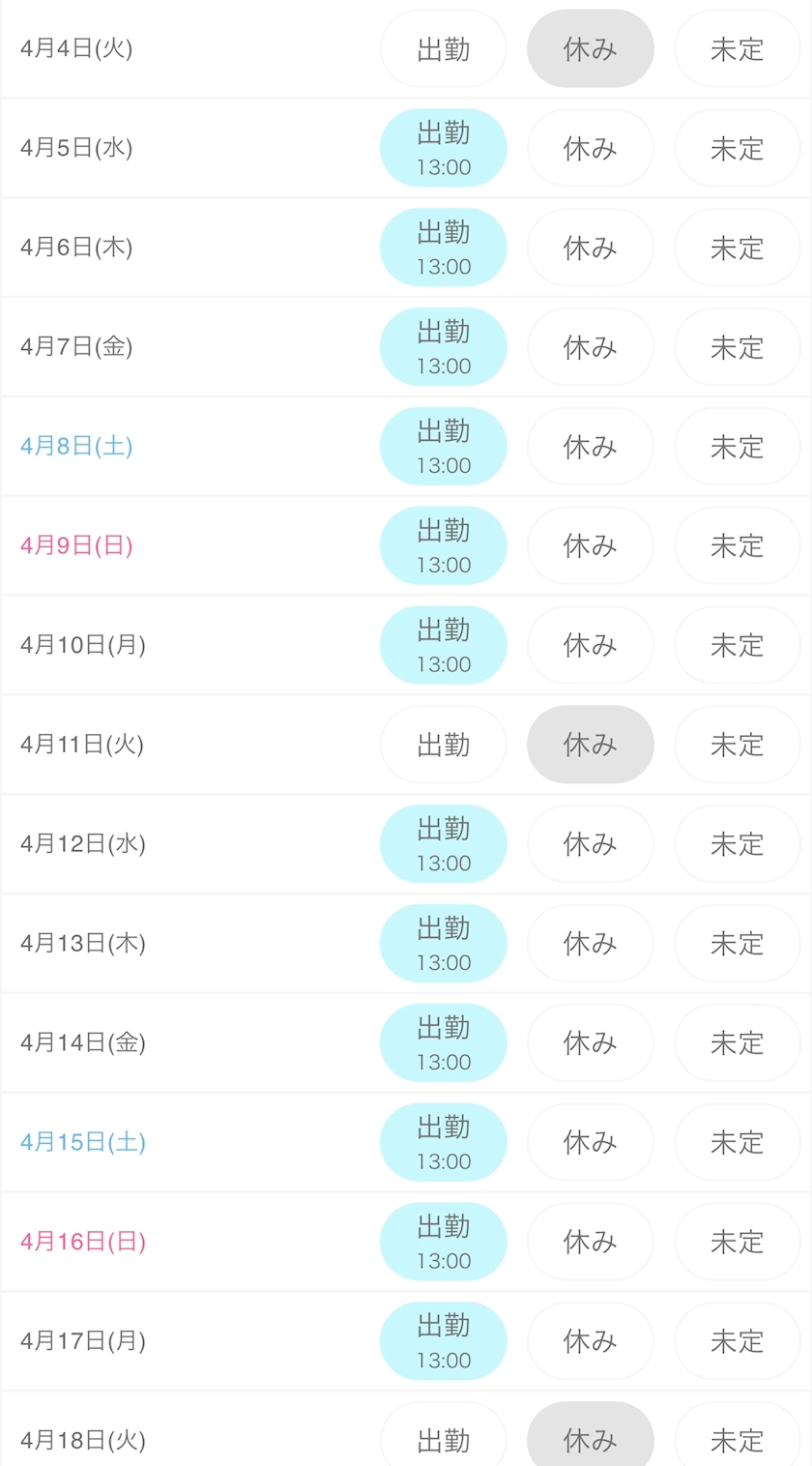Select 休み on 4月10日(月)
812x1466 pixels.
[x=591, y=645]
